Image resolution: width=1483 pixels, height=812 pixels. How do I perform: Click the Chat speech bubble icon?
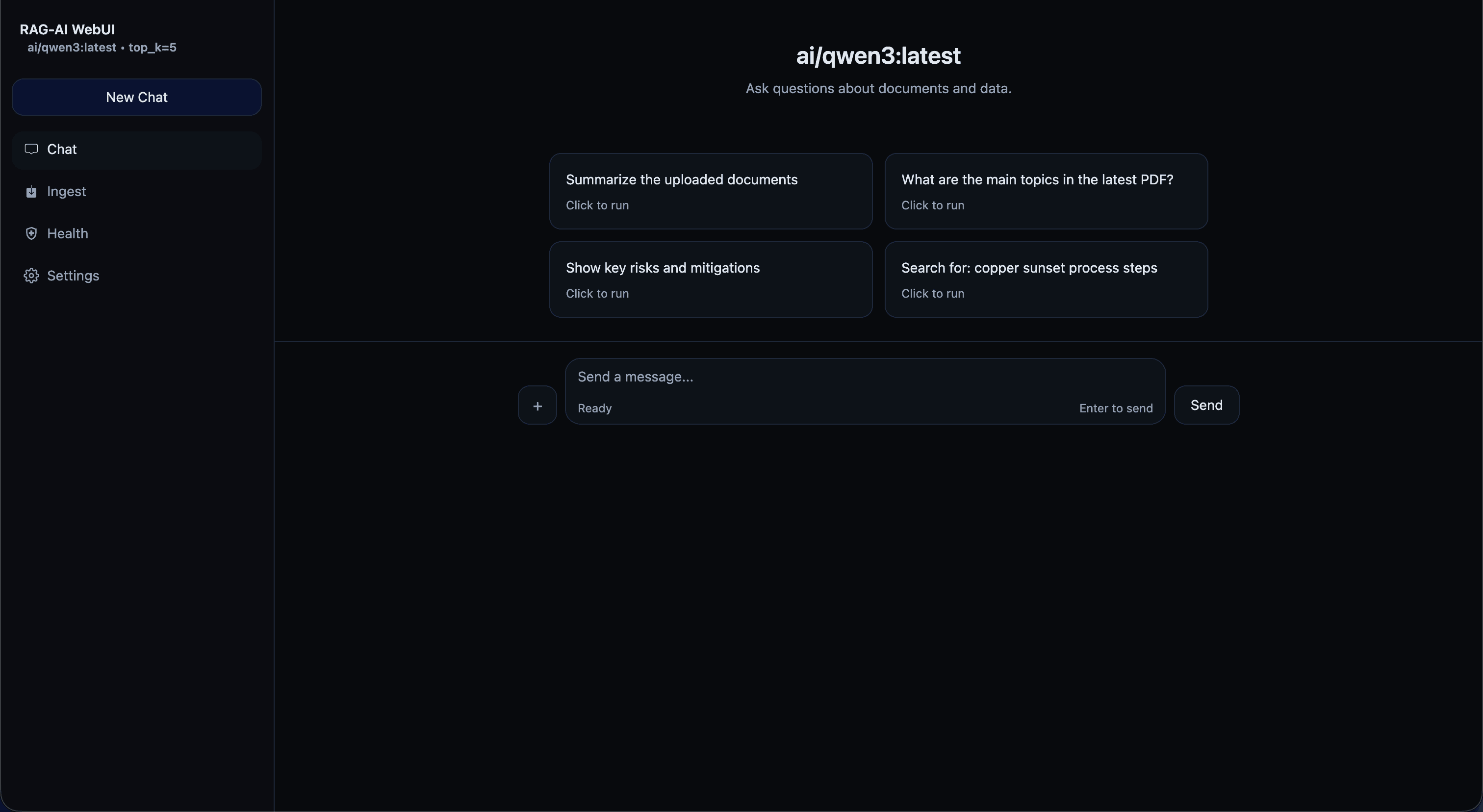[x=31, y=149]
